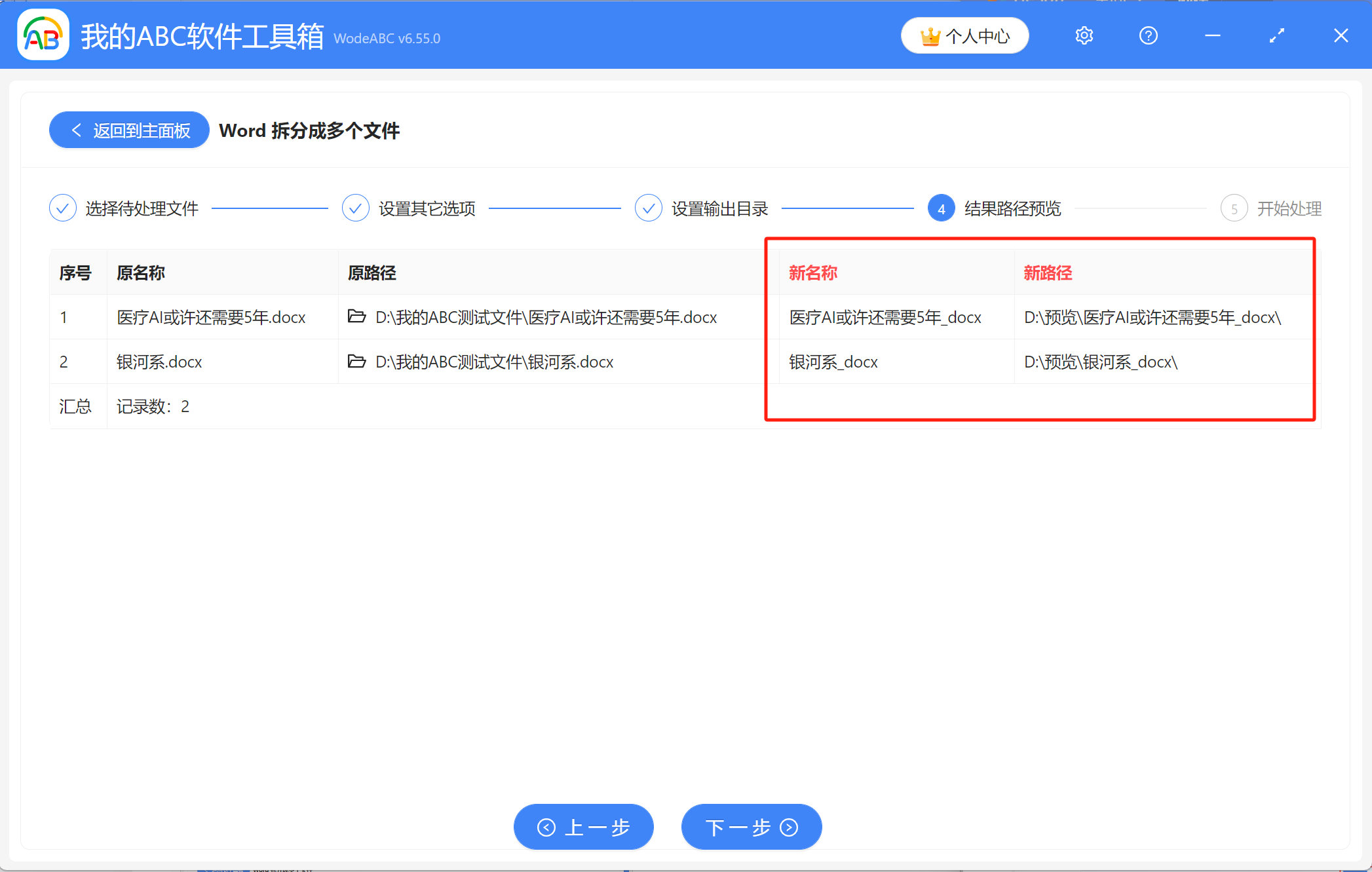Viewport: 1372px width, 872px height.
Task: Click the folder icon next to 银河系.docx path
Action: coord(356,361)
